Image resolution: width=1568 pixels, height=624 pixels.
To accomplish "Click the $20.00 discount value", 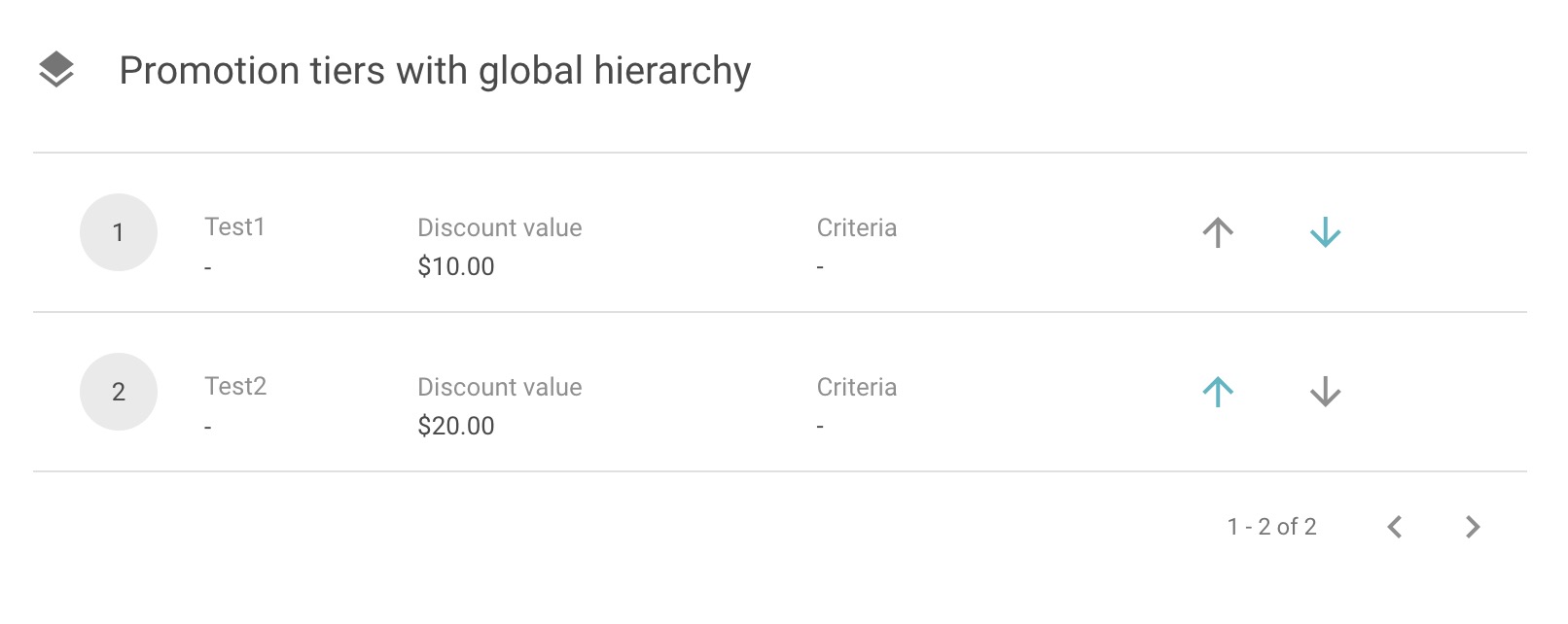I will 456,425.
